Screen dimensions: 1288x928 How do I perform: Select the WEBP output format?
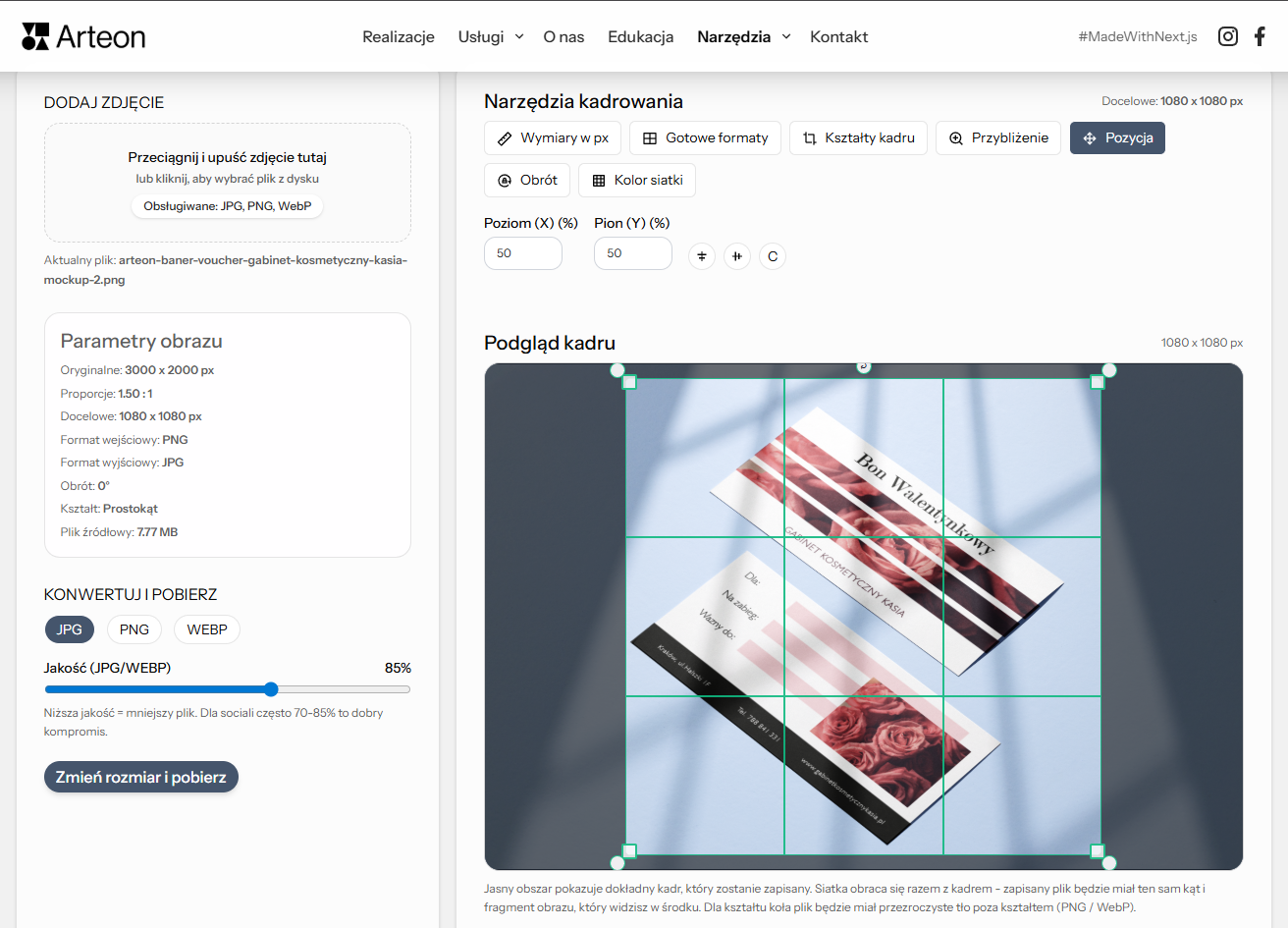(x=206, y=629)
